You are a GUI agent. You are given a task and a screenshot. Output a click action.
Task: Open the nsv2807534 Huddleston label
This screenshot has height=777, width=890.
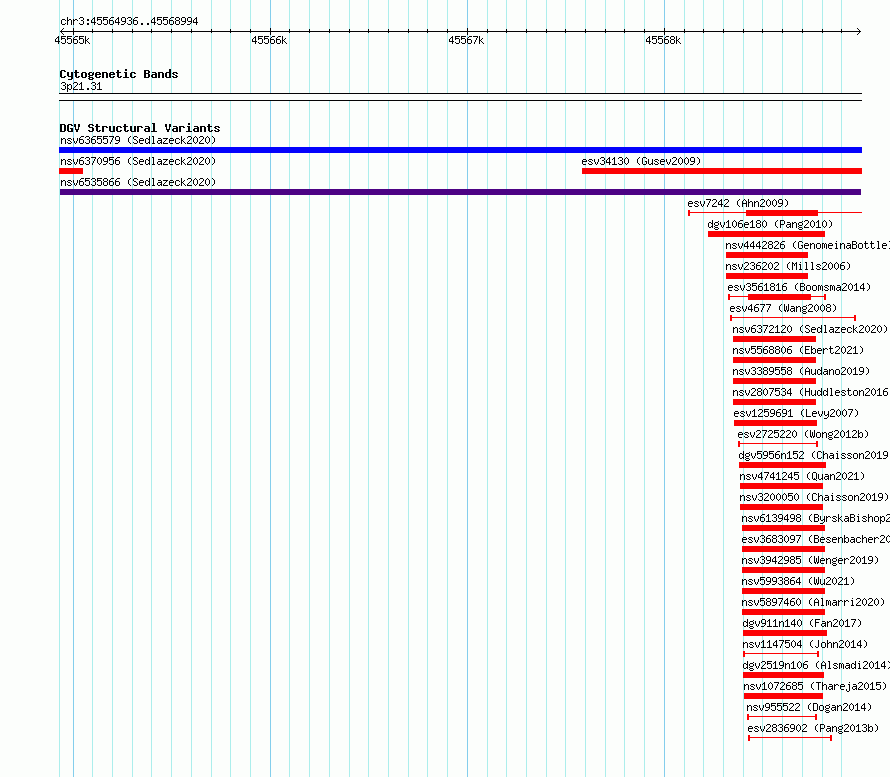(x=810, y=392)
